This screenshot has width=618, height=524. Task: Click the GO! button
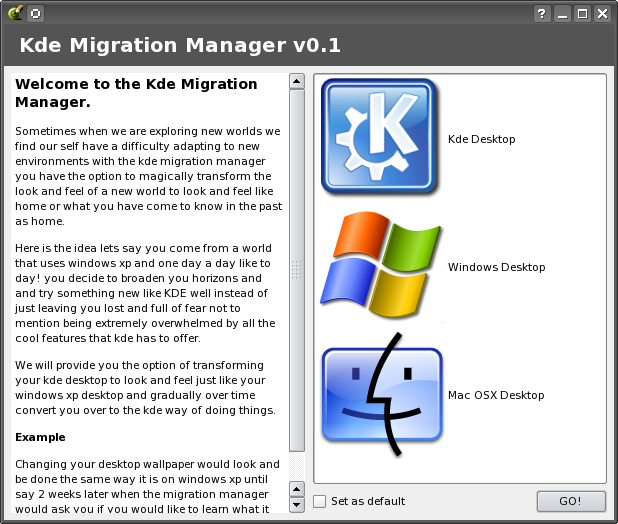click(x=571, y=501)
